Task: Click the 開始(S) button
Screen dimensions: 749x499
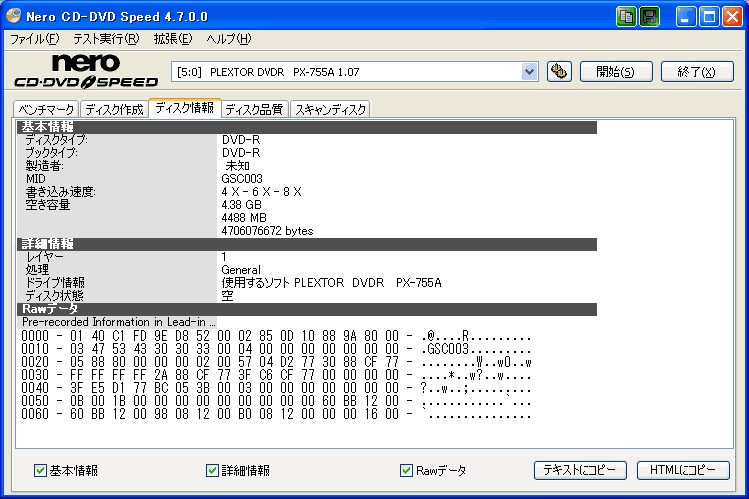Action: 616,72
